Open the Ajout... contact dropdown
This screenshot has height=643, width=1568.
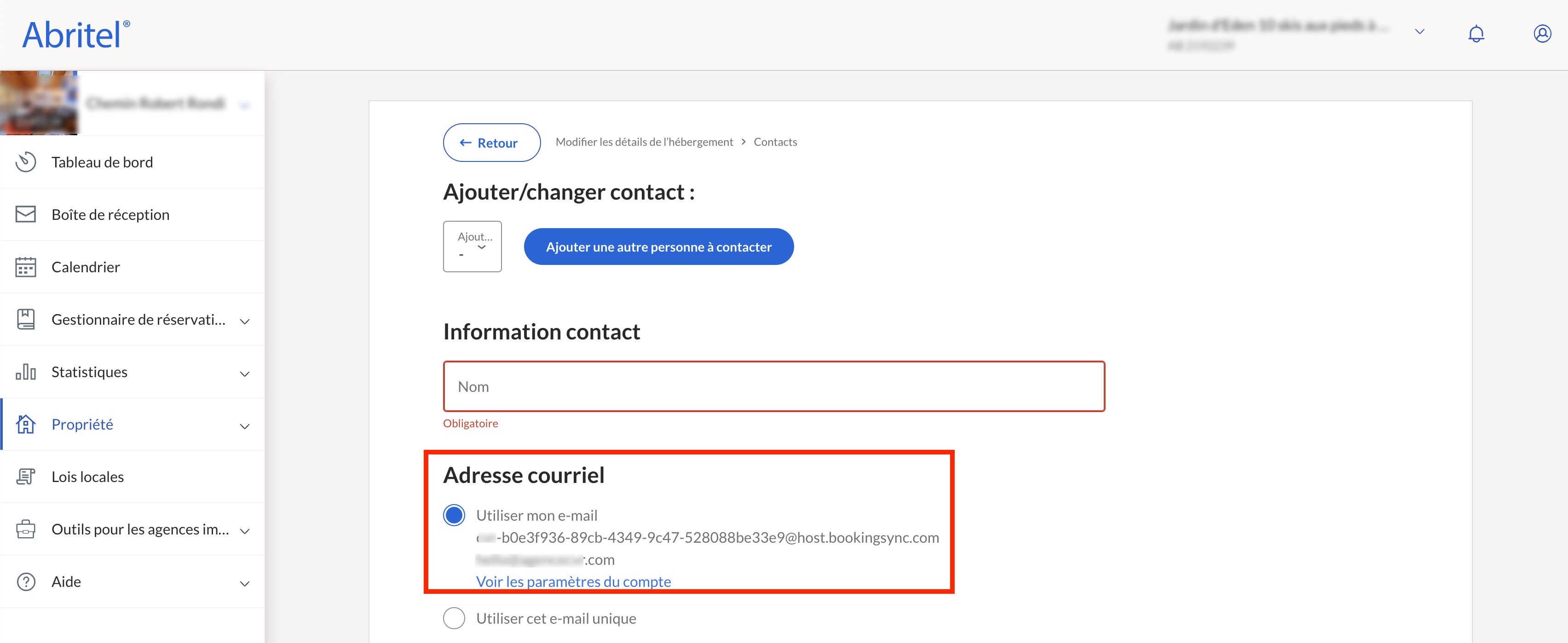[473, 246]
